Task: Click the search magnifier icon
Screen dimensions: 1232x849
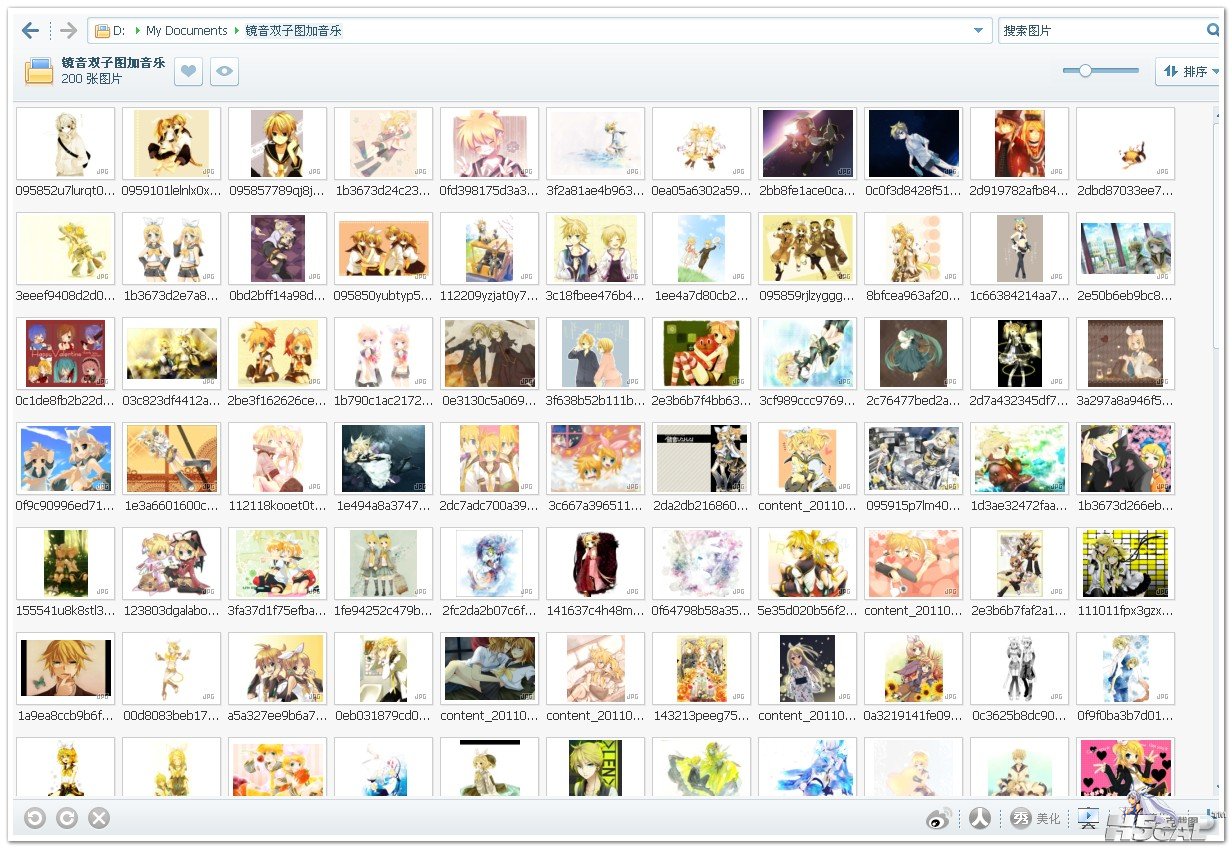Action: click(x=1213, y=31)
